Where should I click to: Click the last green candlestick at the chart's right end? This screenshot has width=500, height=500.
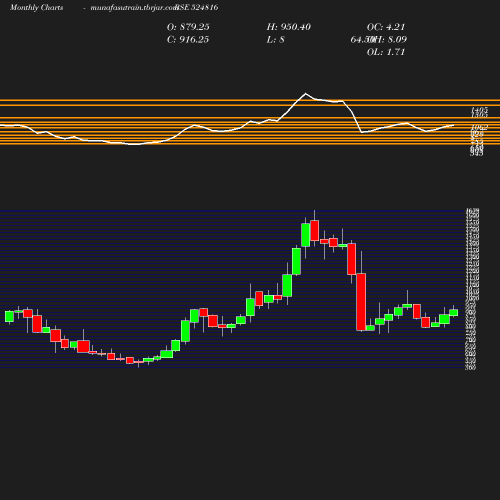pyautogui.click(x=453, y=313)
